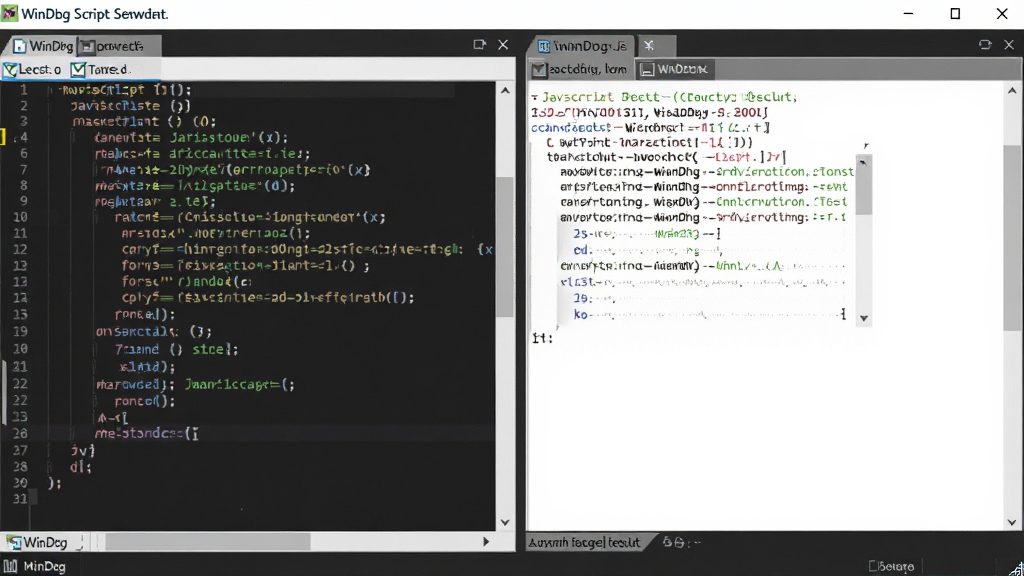The height and width of the screenshot is (576, 1024).
Task: Click the horizontal scroll right arrow
Action: (x=485, y=541)
